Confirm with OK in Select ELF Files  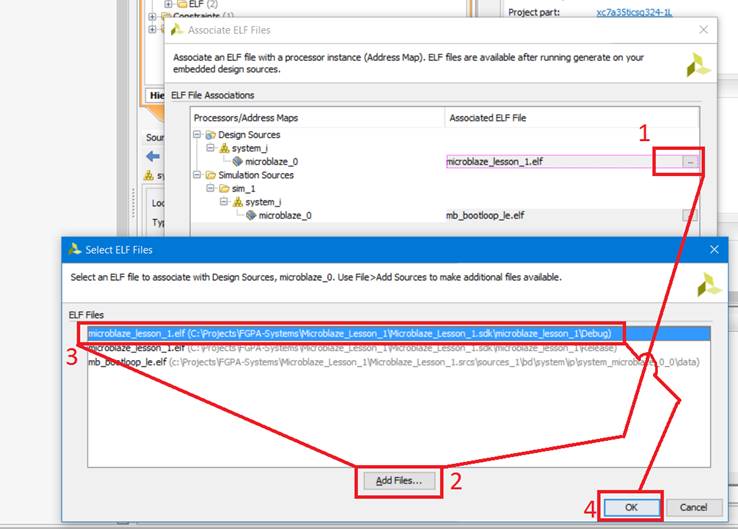(630, 507)
